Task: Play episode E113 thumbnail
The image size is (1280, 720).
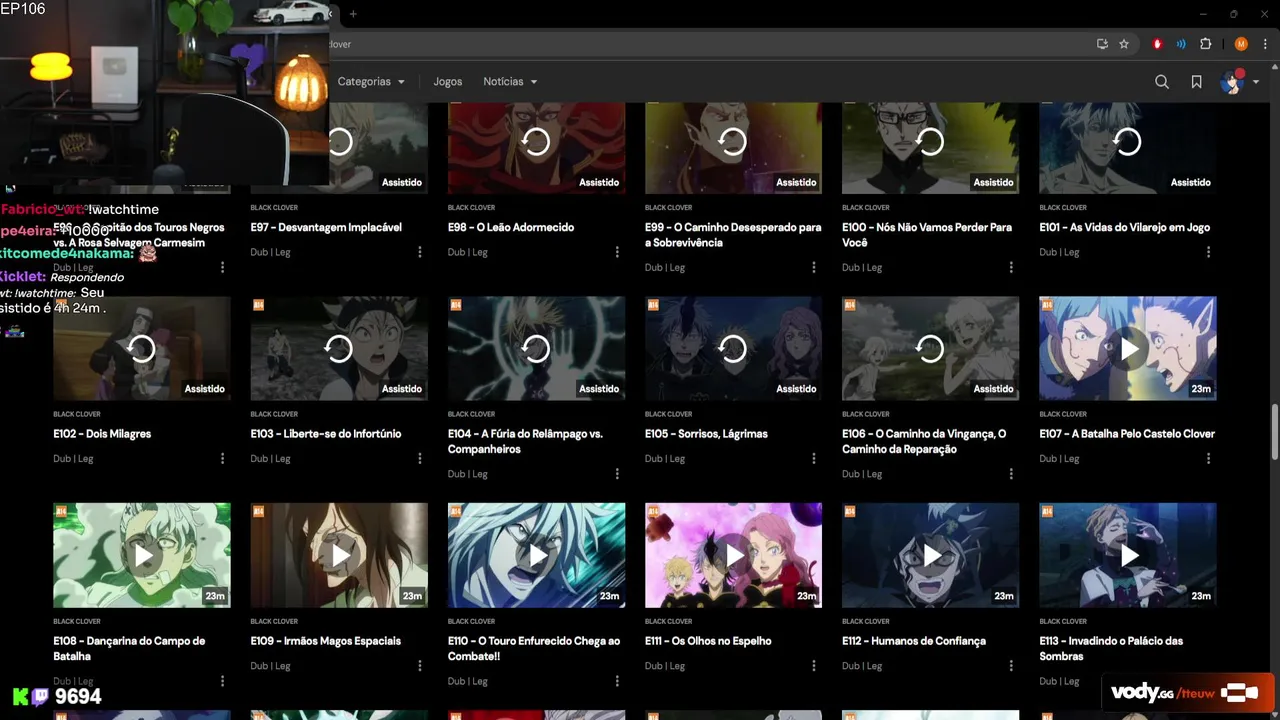Action: point(1128,555)
